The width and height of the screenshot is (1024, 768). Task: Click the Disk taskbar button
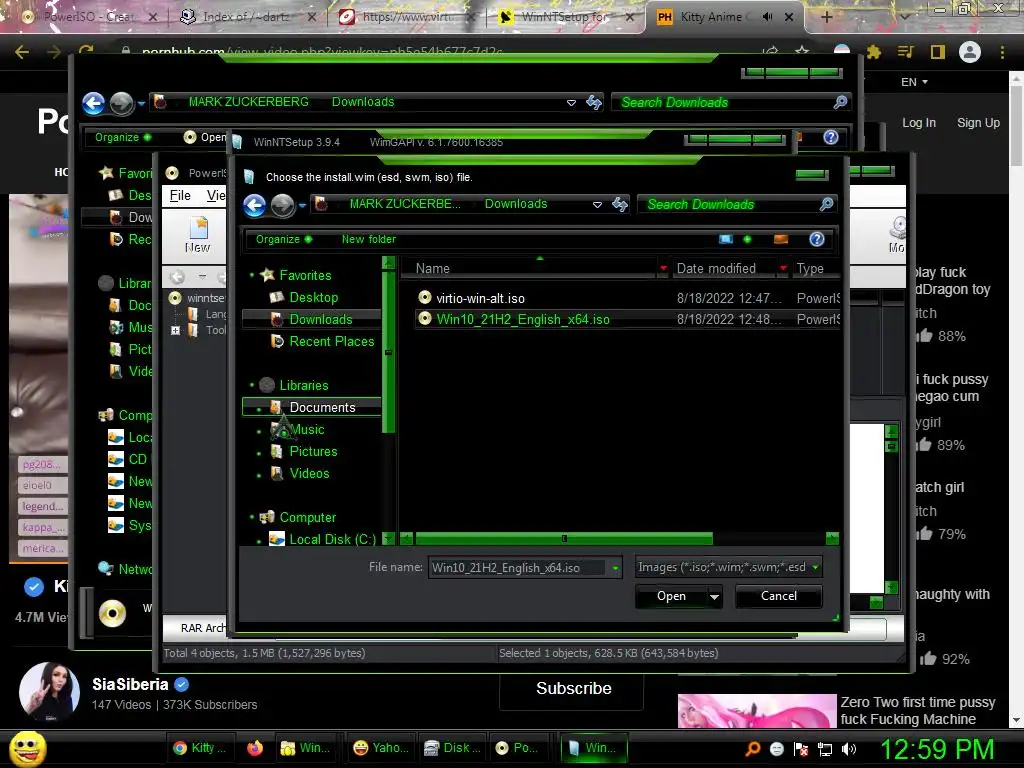pos(452,748)
